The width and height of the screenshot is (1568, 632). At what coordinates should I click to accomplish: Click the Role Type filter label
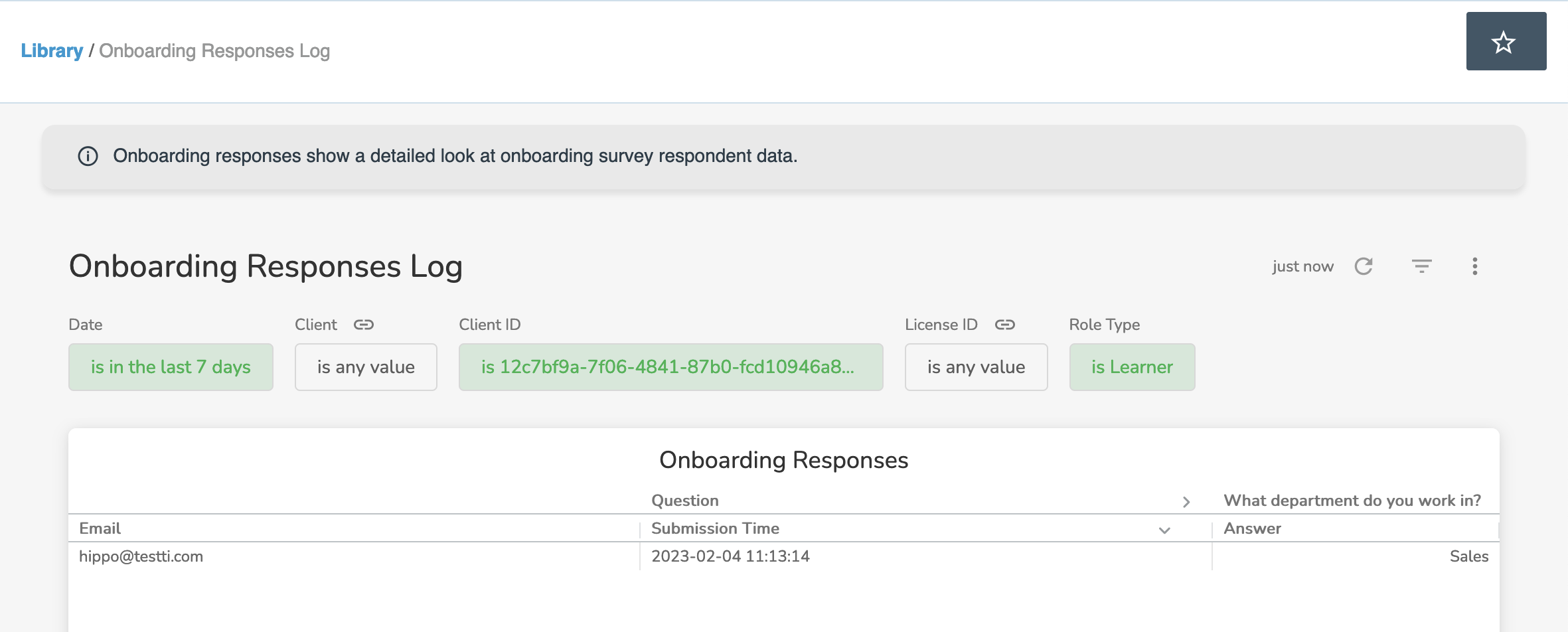click(1104, 325)
